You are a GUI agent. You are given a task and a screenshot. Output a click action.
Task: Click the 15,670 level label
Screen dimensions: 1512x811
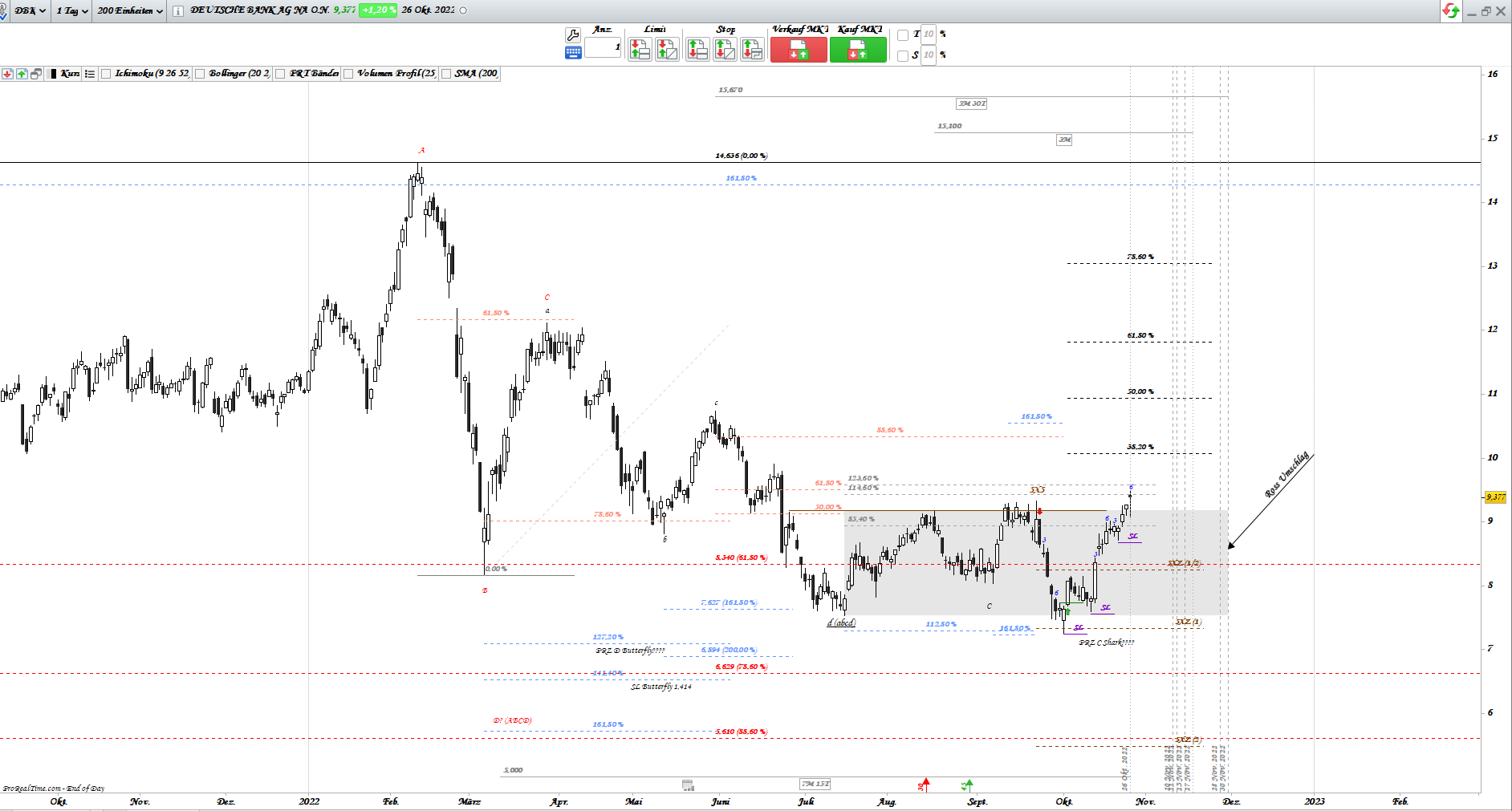coord(731,90)
